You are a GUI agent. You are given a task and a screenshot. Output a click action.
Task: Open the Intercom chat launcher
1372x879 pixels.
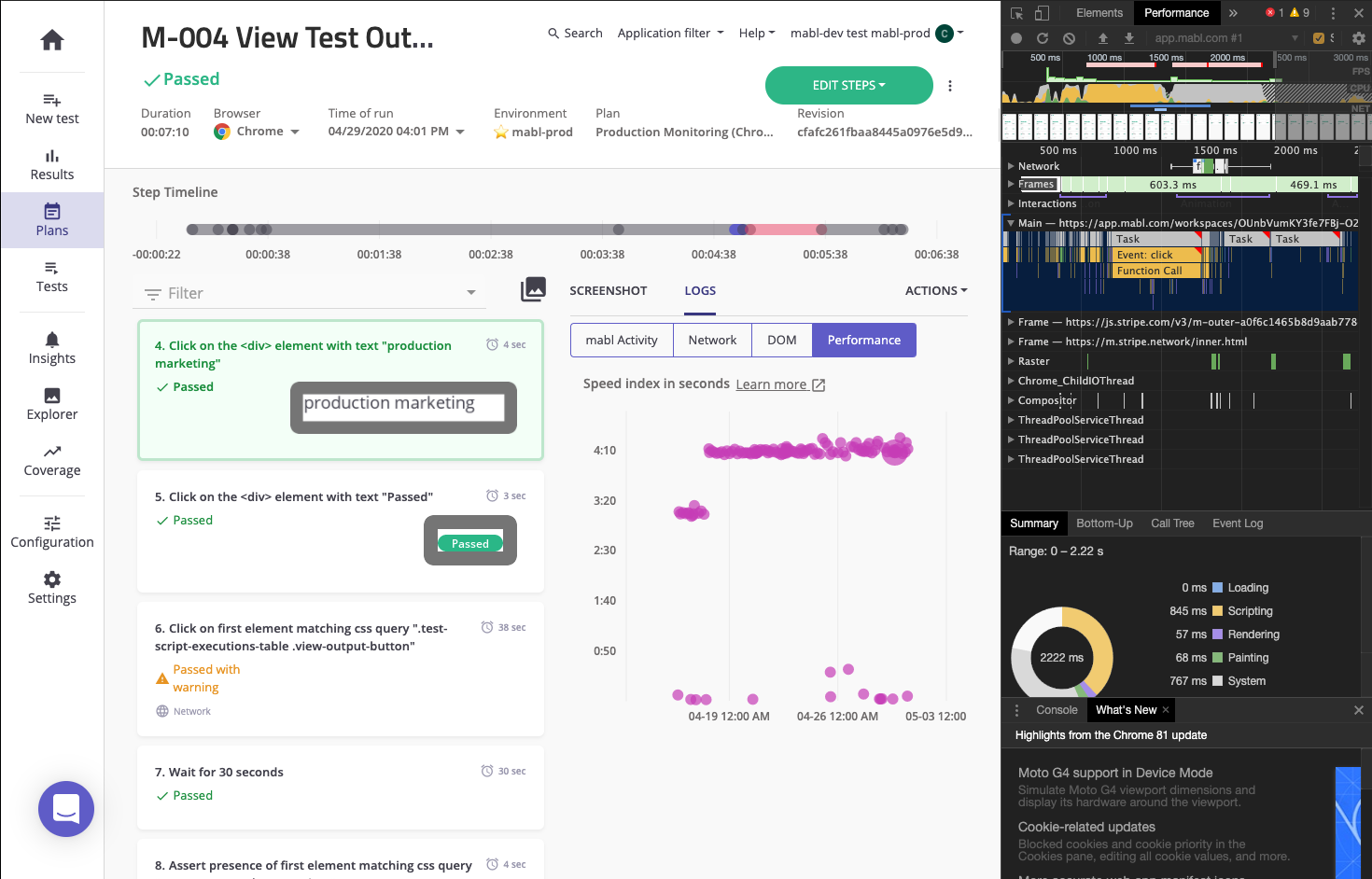click(x=66, y=809)
